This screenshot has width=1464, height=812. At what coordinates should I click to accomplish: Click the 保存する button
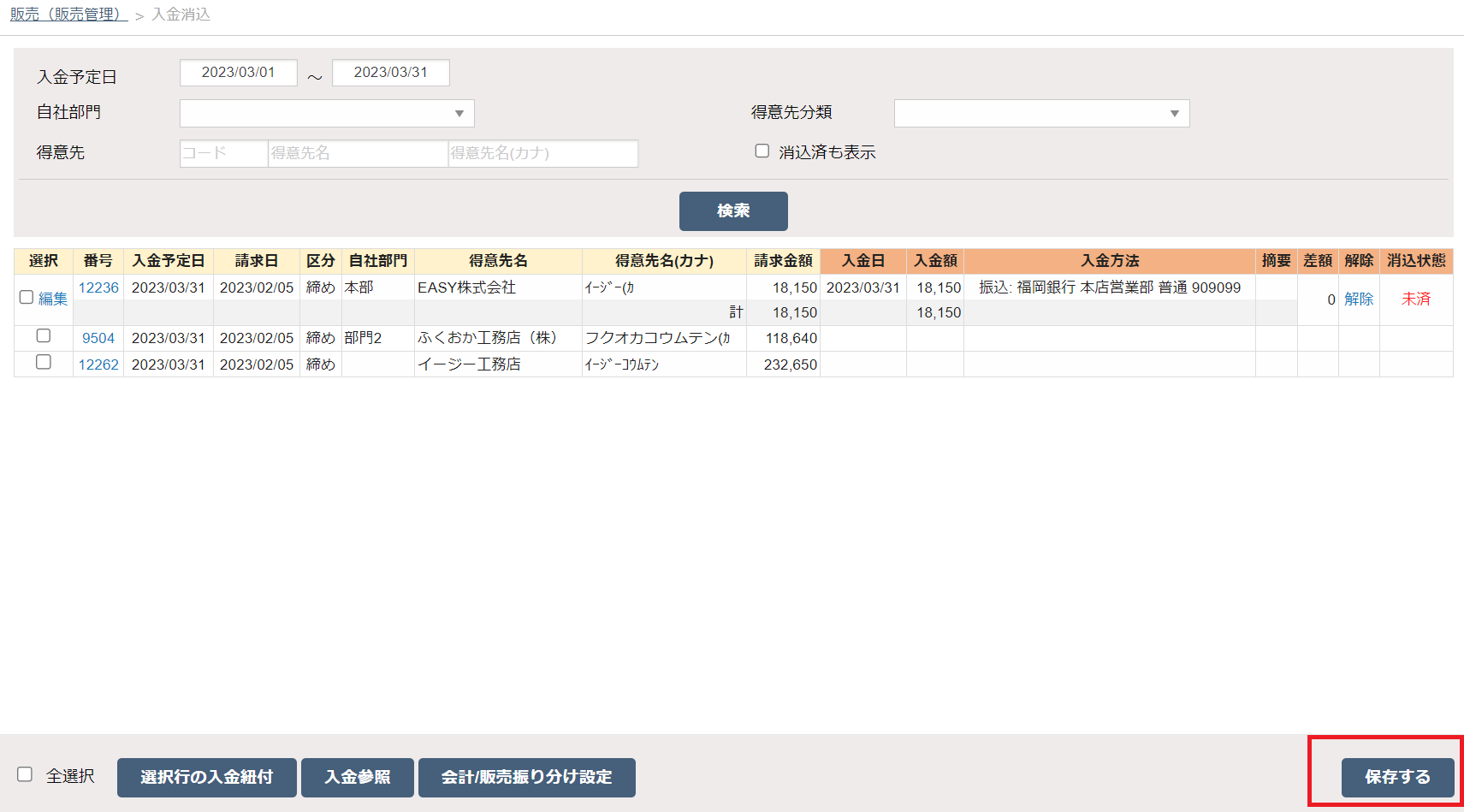pyautogui.click(x=1396, y=777)
